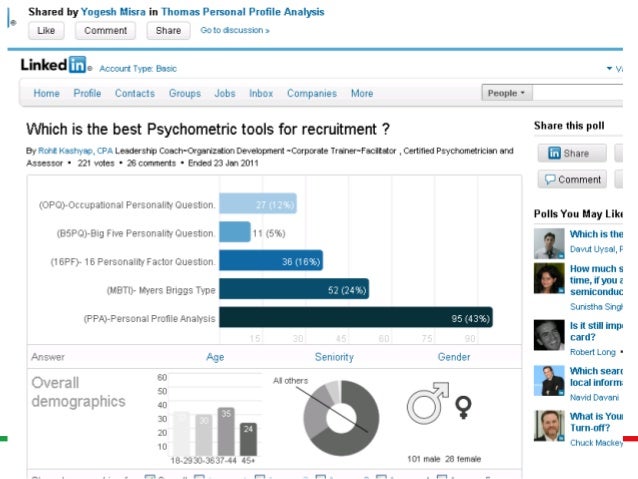Click the '26 comments' text
The height and width of the screenshot is (479, 638).
tap(151, 163)
